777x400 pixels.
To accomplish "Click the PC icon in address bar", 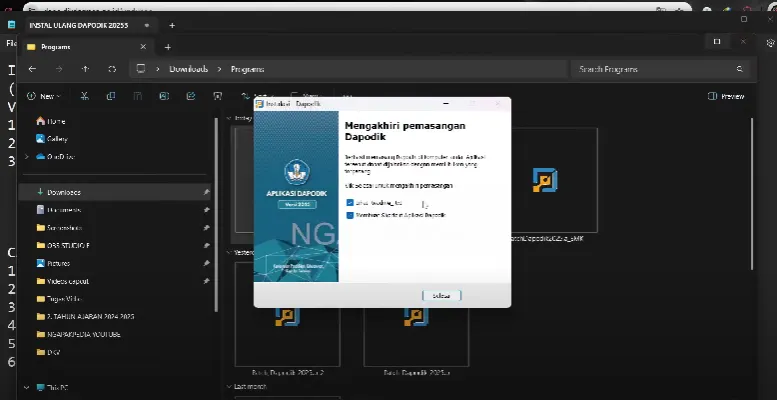I will coord(141,69).
